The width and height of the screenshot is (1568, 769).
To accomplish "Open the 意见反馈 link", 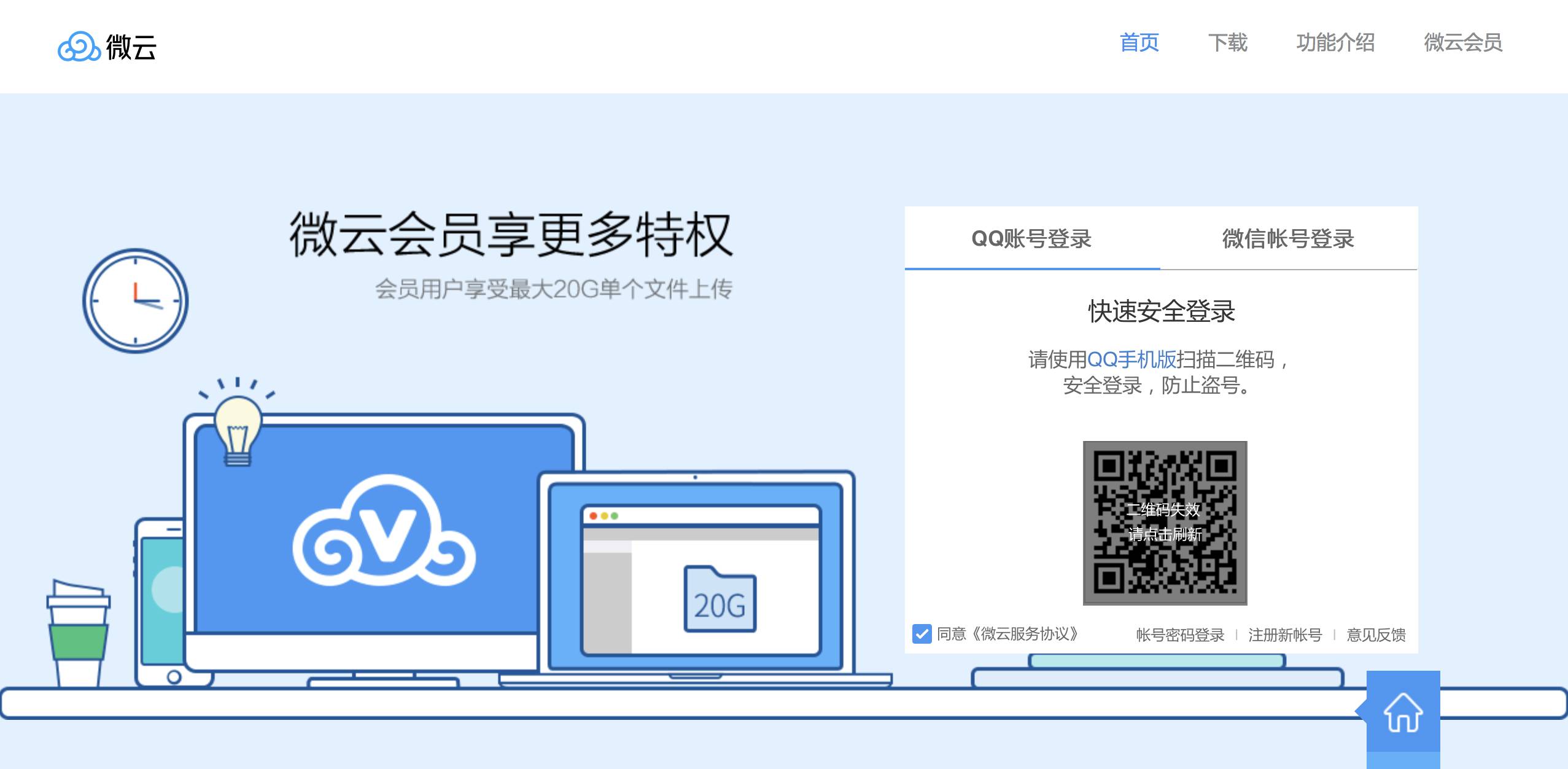I will point(1376,635).
